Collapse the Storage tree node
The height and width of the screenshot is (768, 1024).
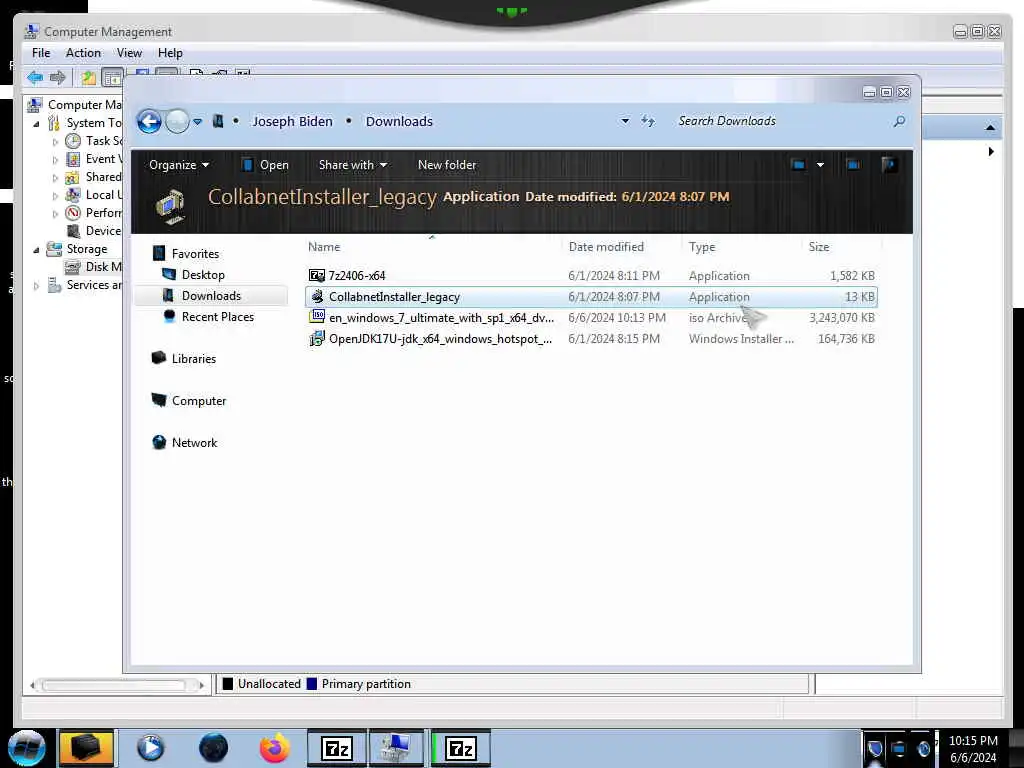(x=37, y=249)
